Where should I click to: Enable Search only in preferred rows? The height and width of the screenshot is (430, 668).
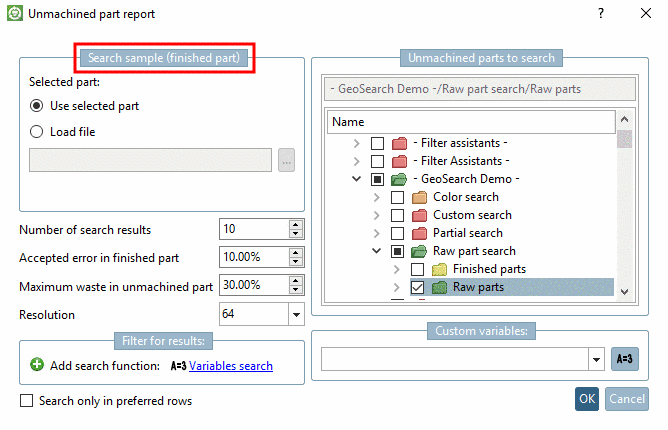[27, 401]
